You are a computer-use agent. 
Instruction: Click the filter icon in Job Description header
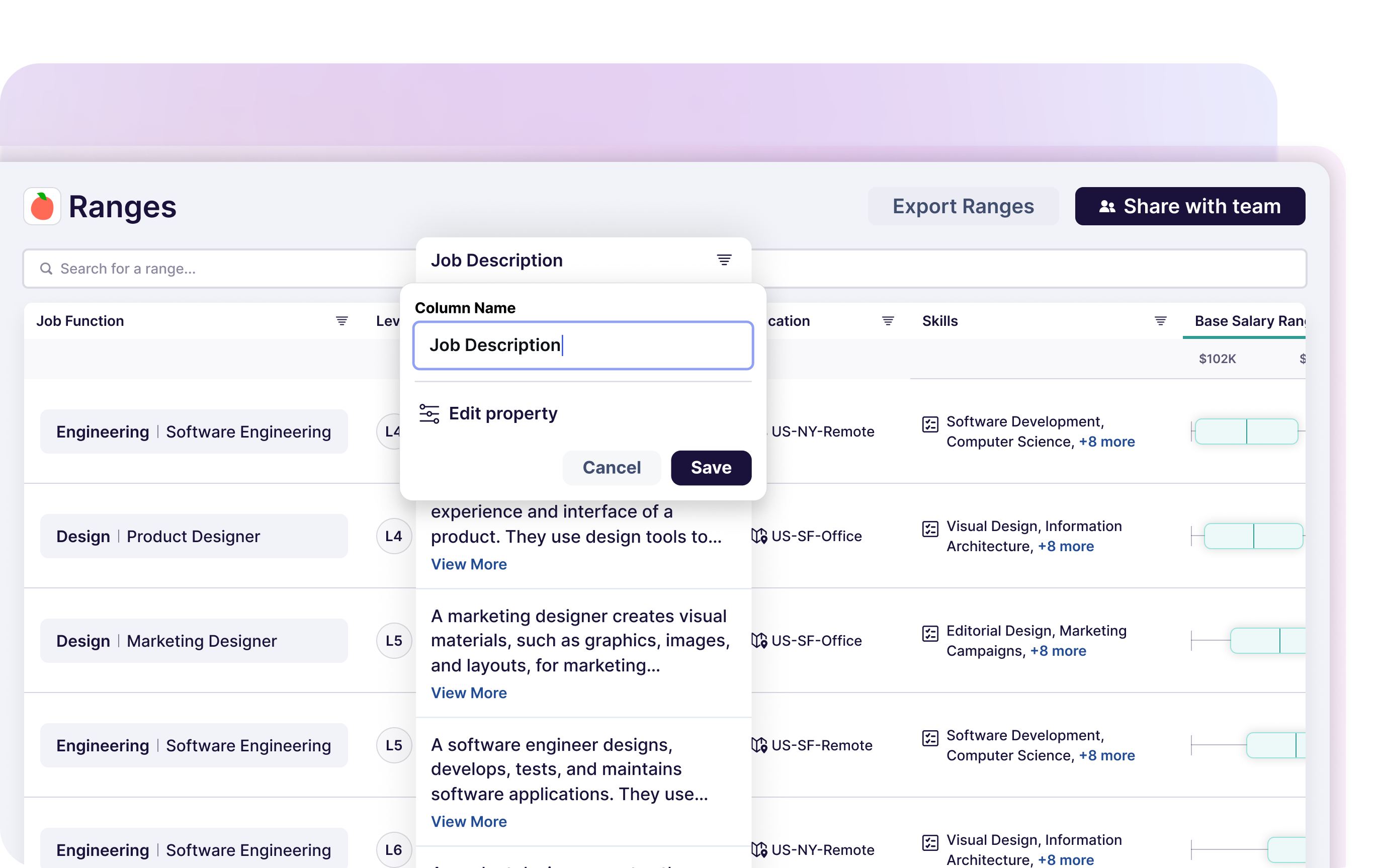pos(724,261)
